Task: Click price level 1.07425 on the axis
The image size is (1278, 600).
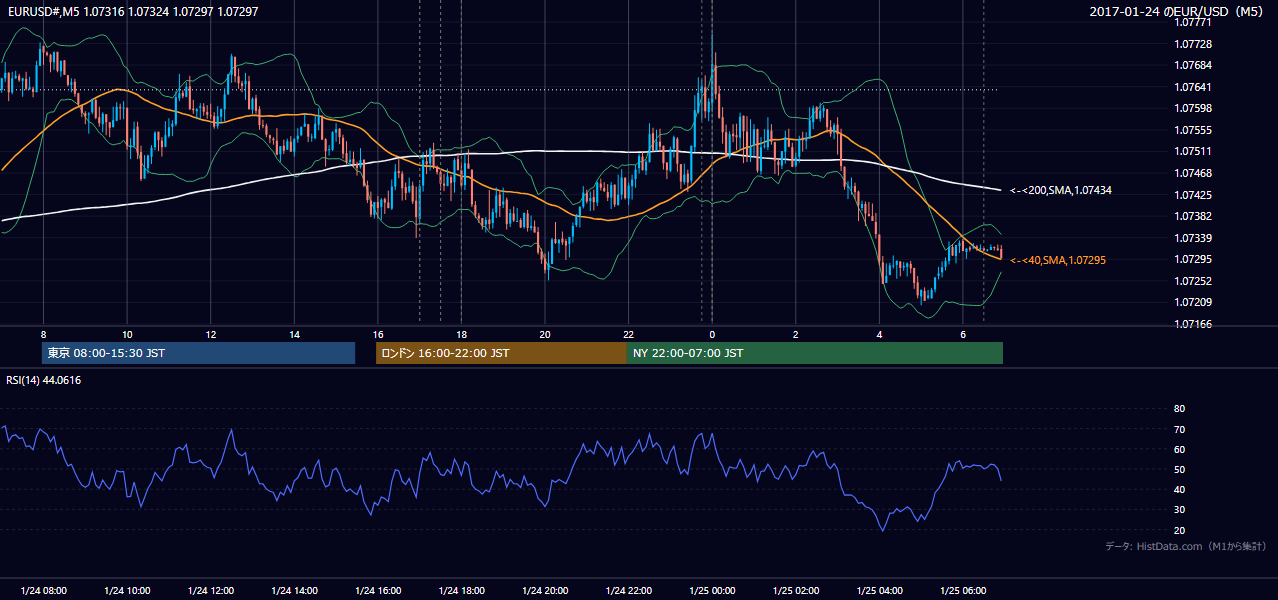Action: 1194,195
